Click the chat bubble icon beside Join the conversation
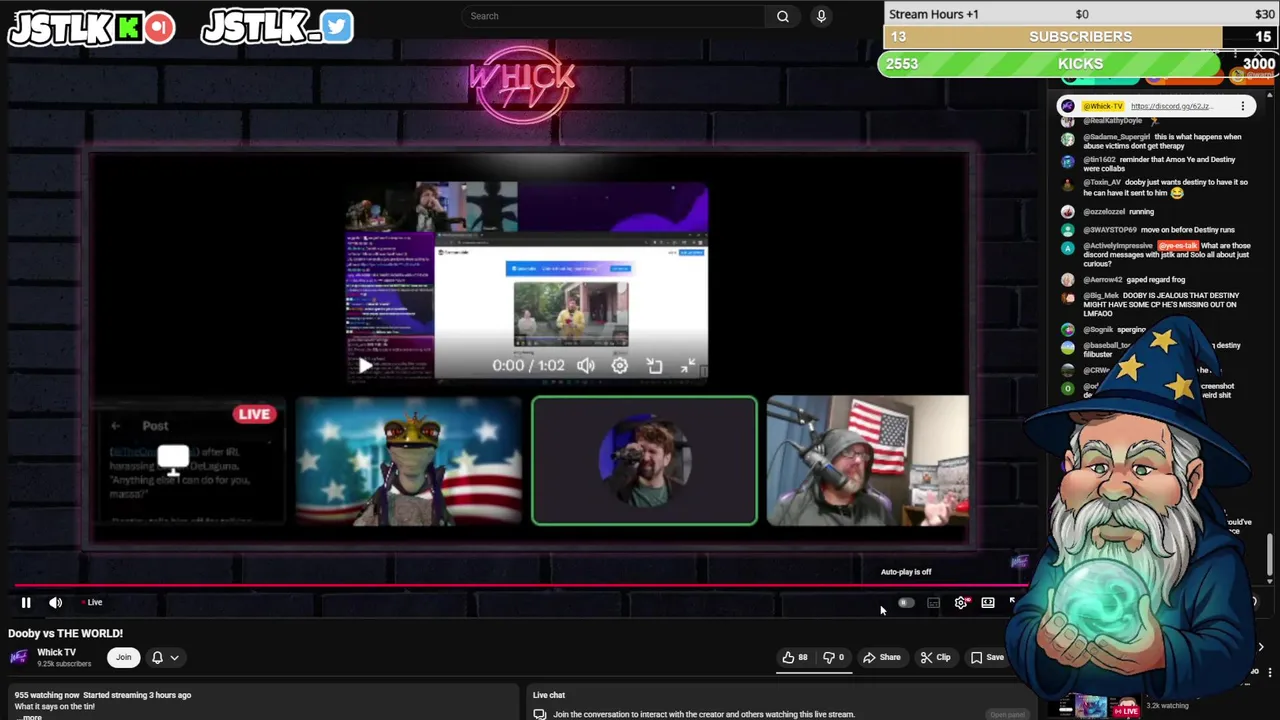The image size is (1280, 720). pyautogui.click(x=539, y=714)
